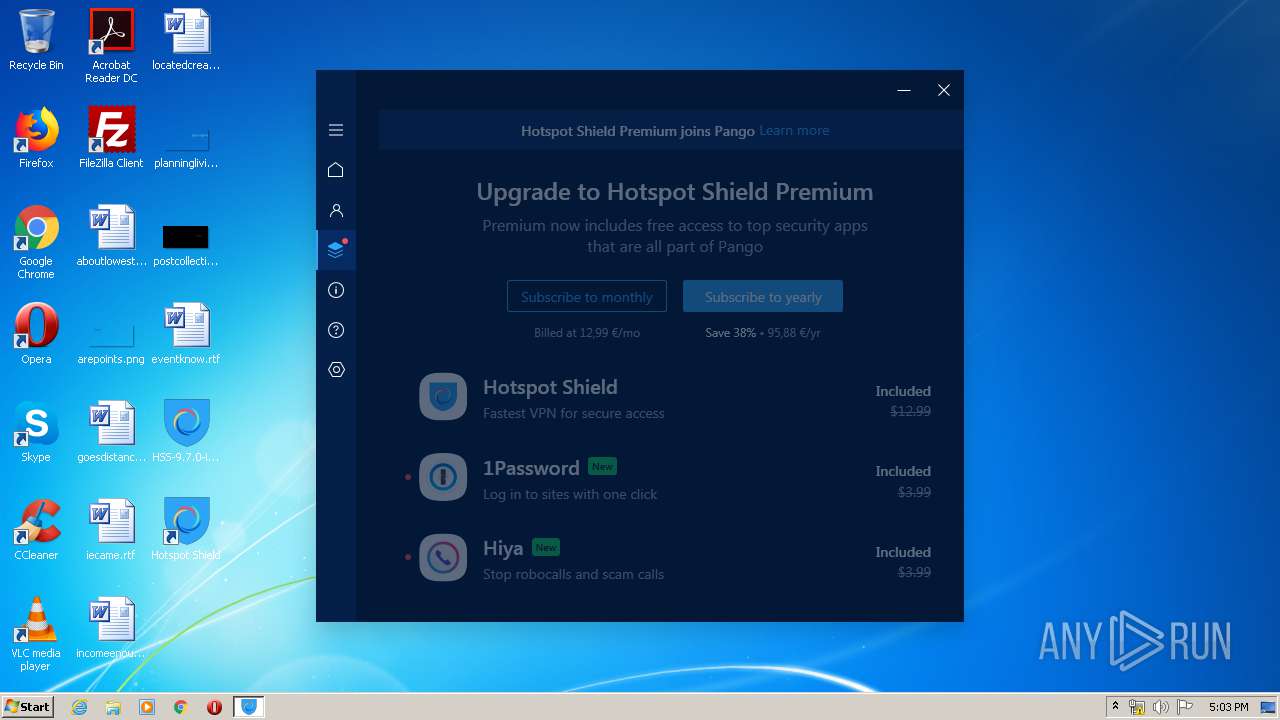Open Windows Media Player from taskbar
This screenshot has width=1280, height=720.
[x=147, y=707]
